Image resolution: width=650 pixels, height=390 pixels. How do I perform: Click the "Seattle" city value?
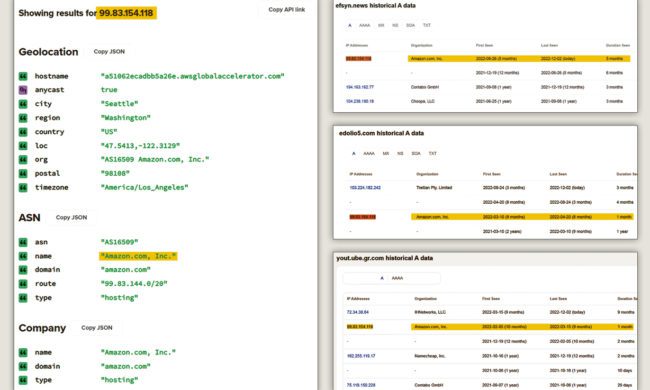click(x=119, y=104)
